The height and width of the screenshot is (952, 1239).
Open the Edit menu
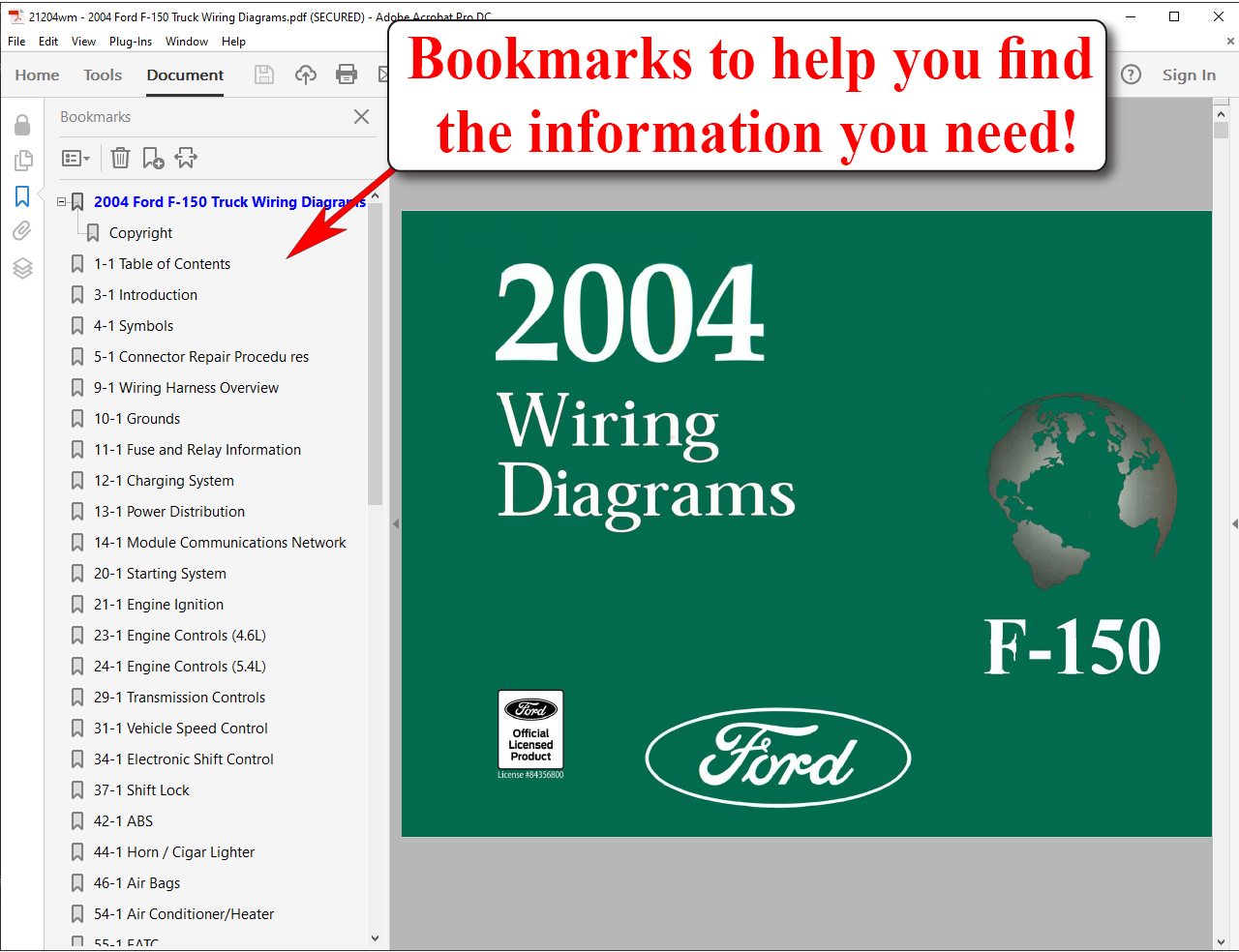pos(48,42)
